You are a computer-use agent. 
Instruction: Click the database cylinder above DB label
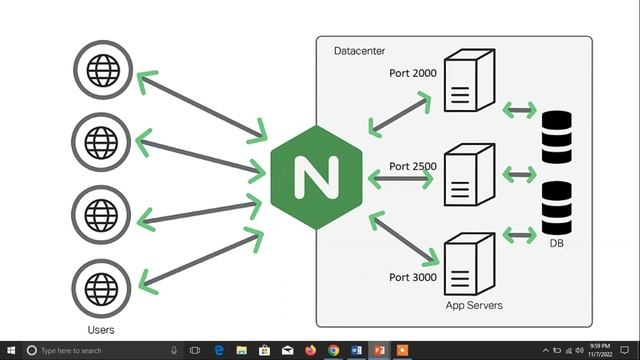557,208
